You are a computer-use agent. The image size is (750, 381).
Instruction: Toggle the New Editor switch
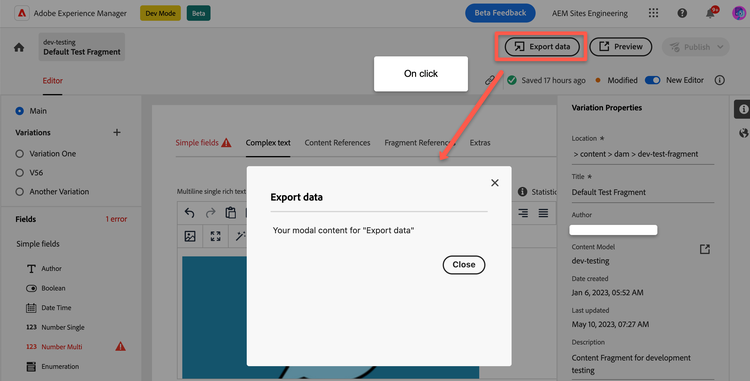(x=652, y=80)
